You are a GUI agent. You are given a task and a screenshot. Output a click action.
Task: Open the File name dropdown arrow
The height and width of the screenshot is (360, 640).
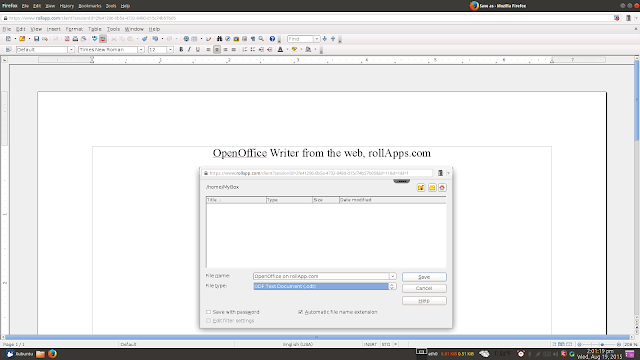[392, 276]
